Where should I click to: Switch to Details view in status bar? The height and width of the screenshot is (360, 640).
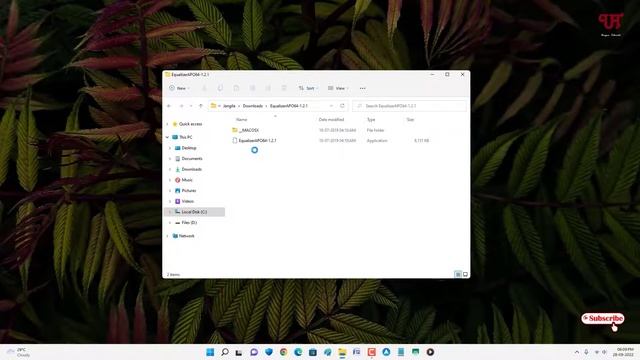[458, 274]
